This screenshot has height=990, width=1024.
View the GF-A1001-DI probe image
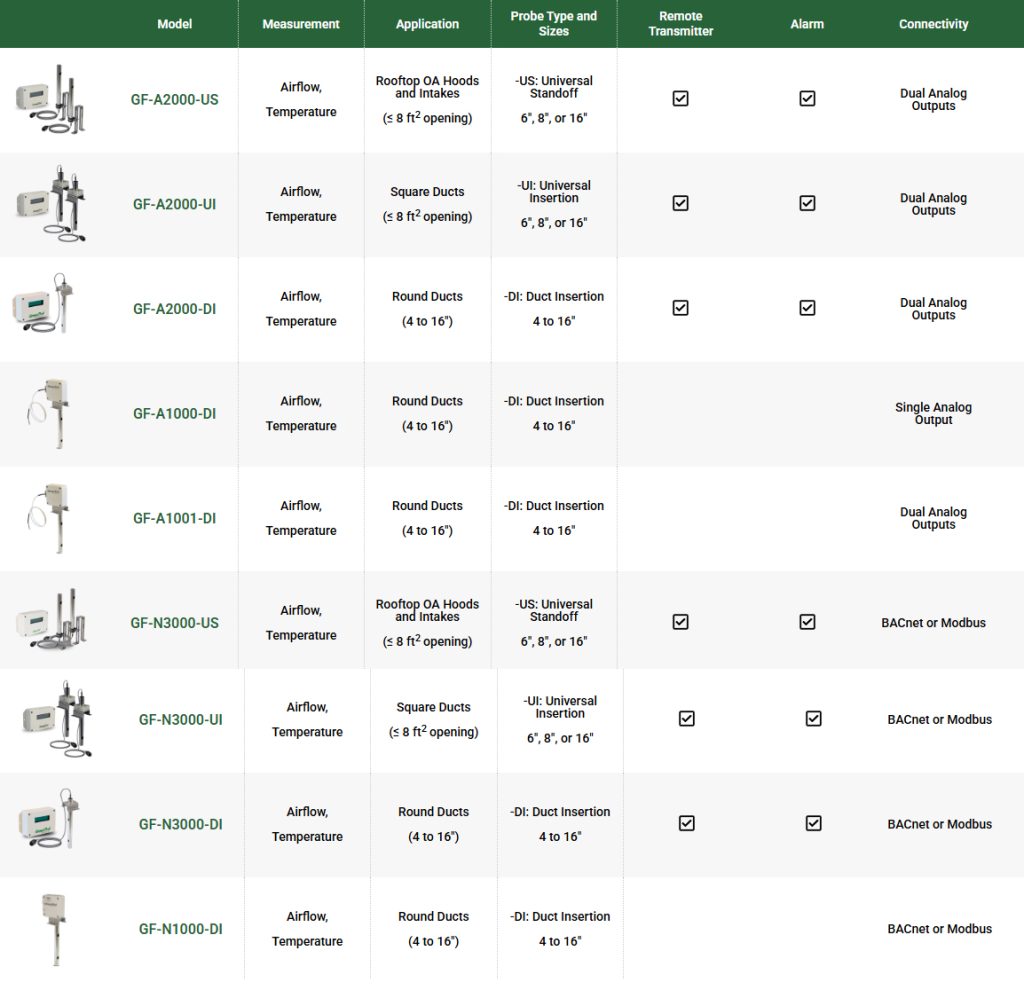[49, 518]
